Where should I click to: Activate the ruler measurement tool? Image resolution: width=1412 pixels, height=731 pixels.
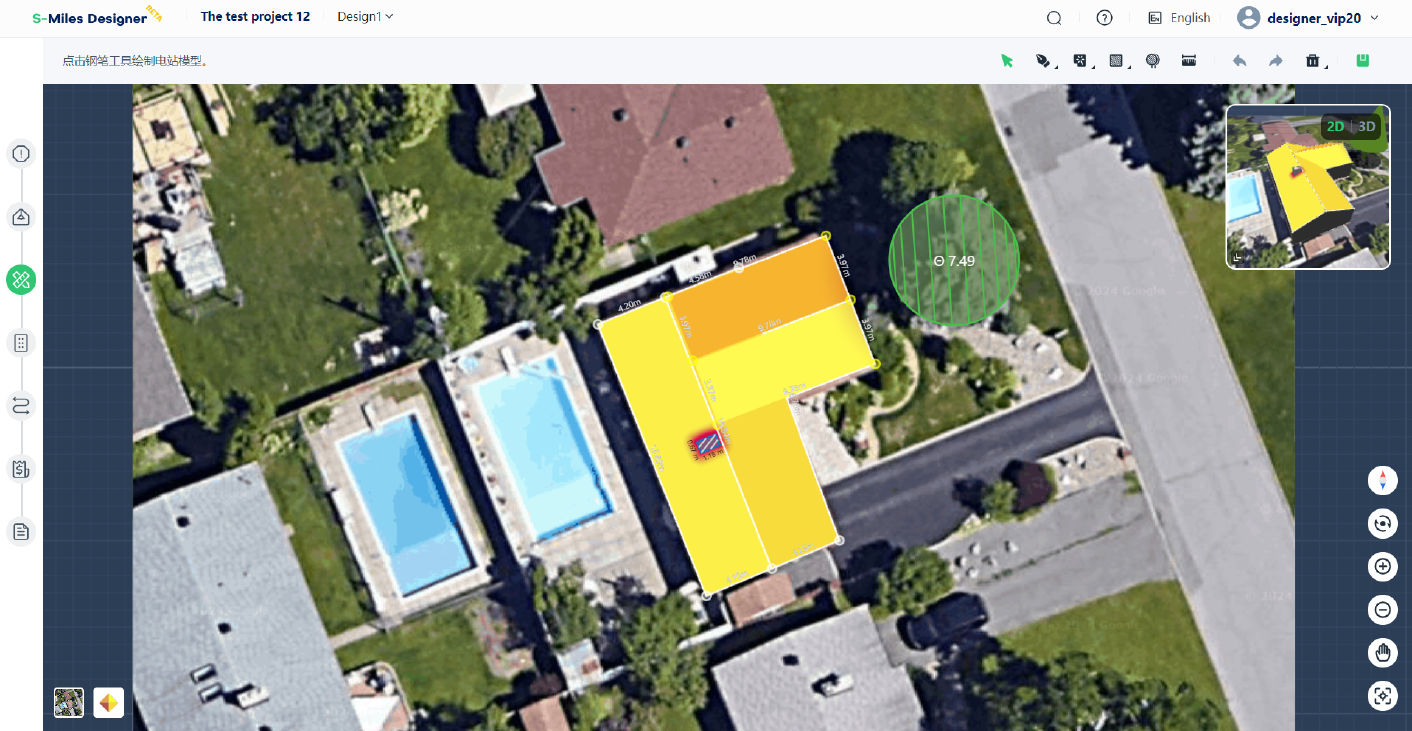(1189, 61)
